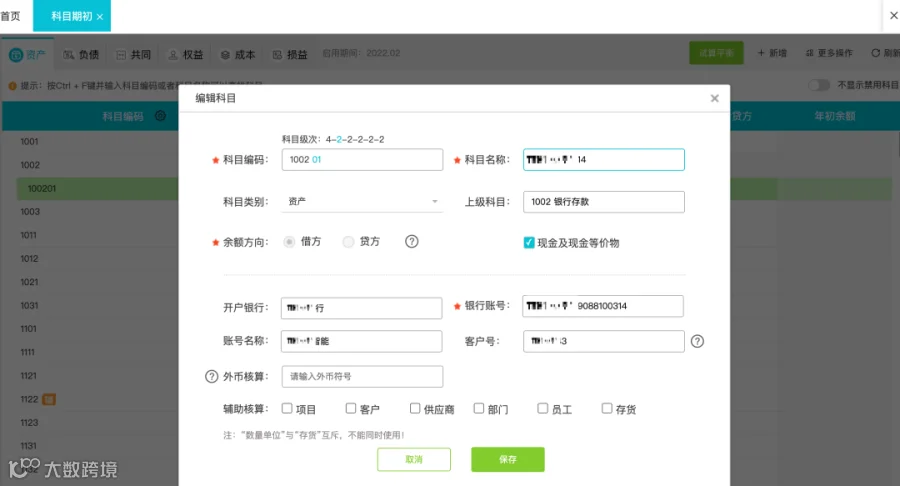
Task: Check the 供应商 auxiliary checkbox
Action: tap(415, 409)
